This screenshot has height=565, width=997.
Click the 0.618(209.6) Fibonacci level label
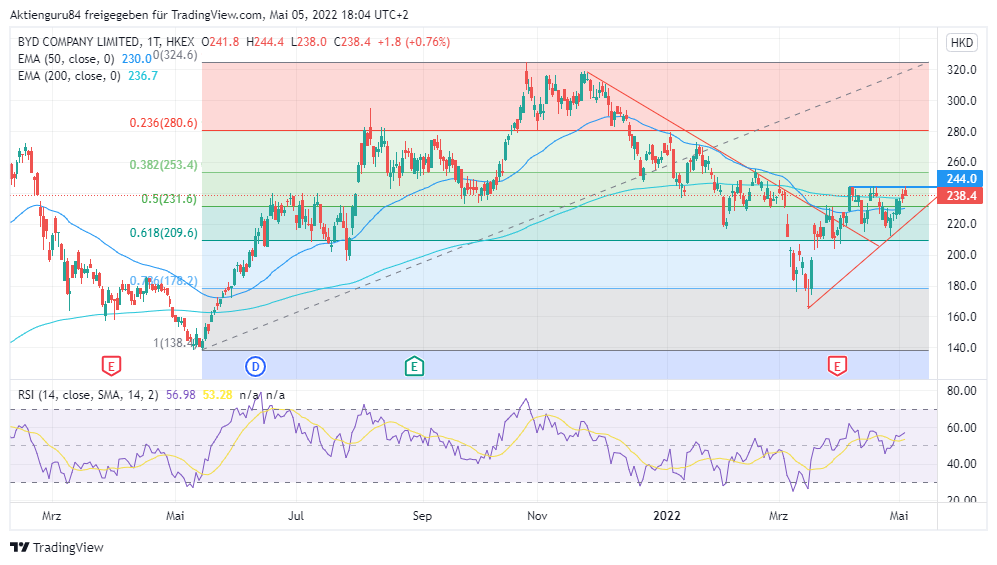click(x=163, y=233)
